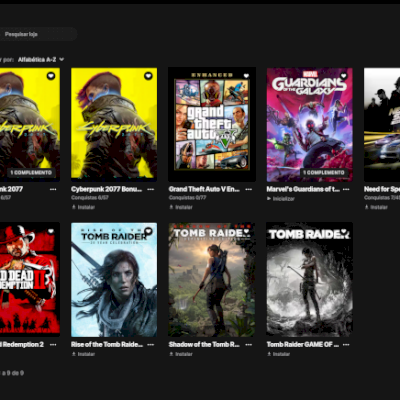Toggle favorite heart on first Cyberpunk 2077 cover
This screenshot has width=400, height=400.
coord(51,76)
